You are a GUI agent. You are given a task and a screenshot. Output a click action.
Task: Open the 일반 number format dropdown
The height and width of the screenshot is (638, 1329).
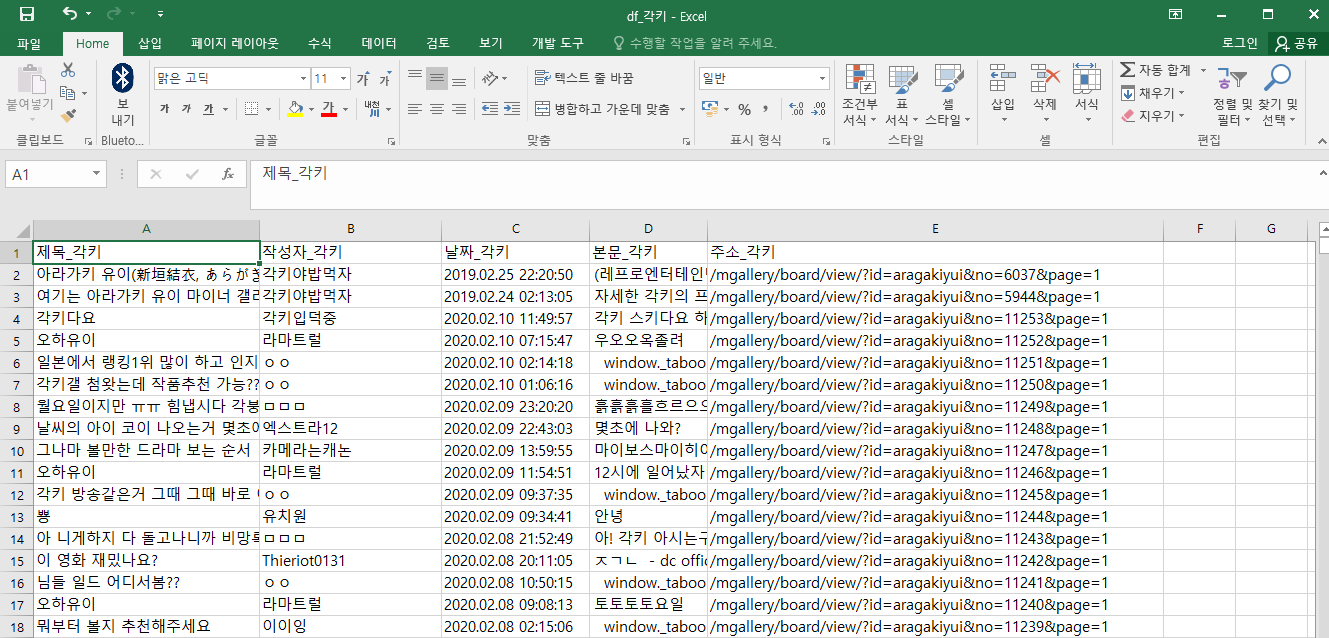pyautogui.click(x=823, y=78)
